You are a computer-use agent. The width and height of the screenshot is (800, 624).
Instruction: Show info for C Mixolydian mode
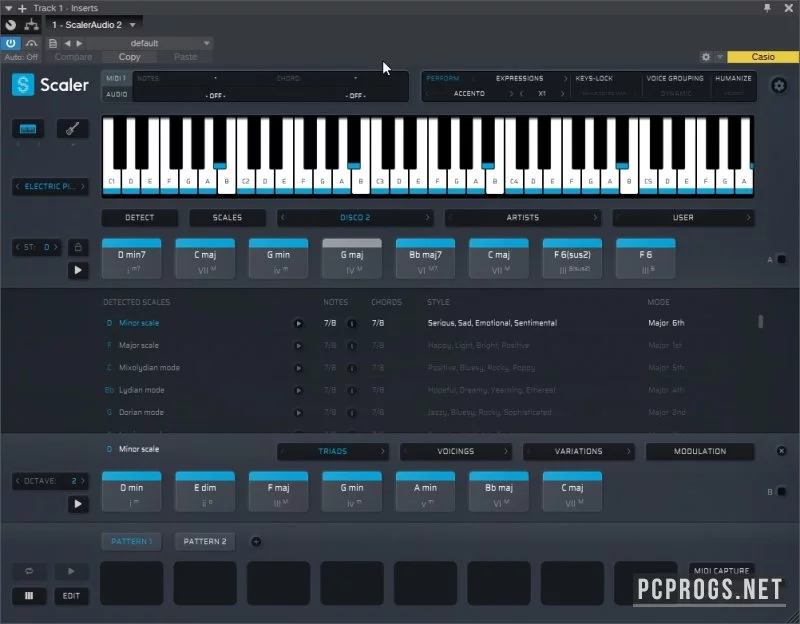click(352, 368)
